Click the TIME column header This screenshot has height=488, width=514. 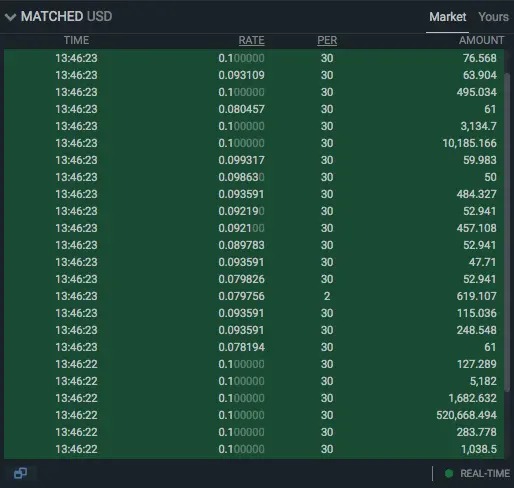pos(76,40)
